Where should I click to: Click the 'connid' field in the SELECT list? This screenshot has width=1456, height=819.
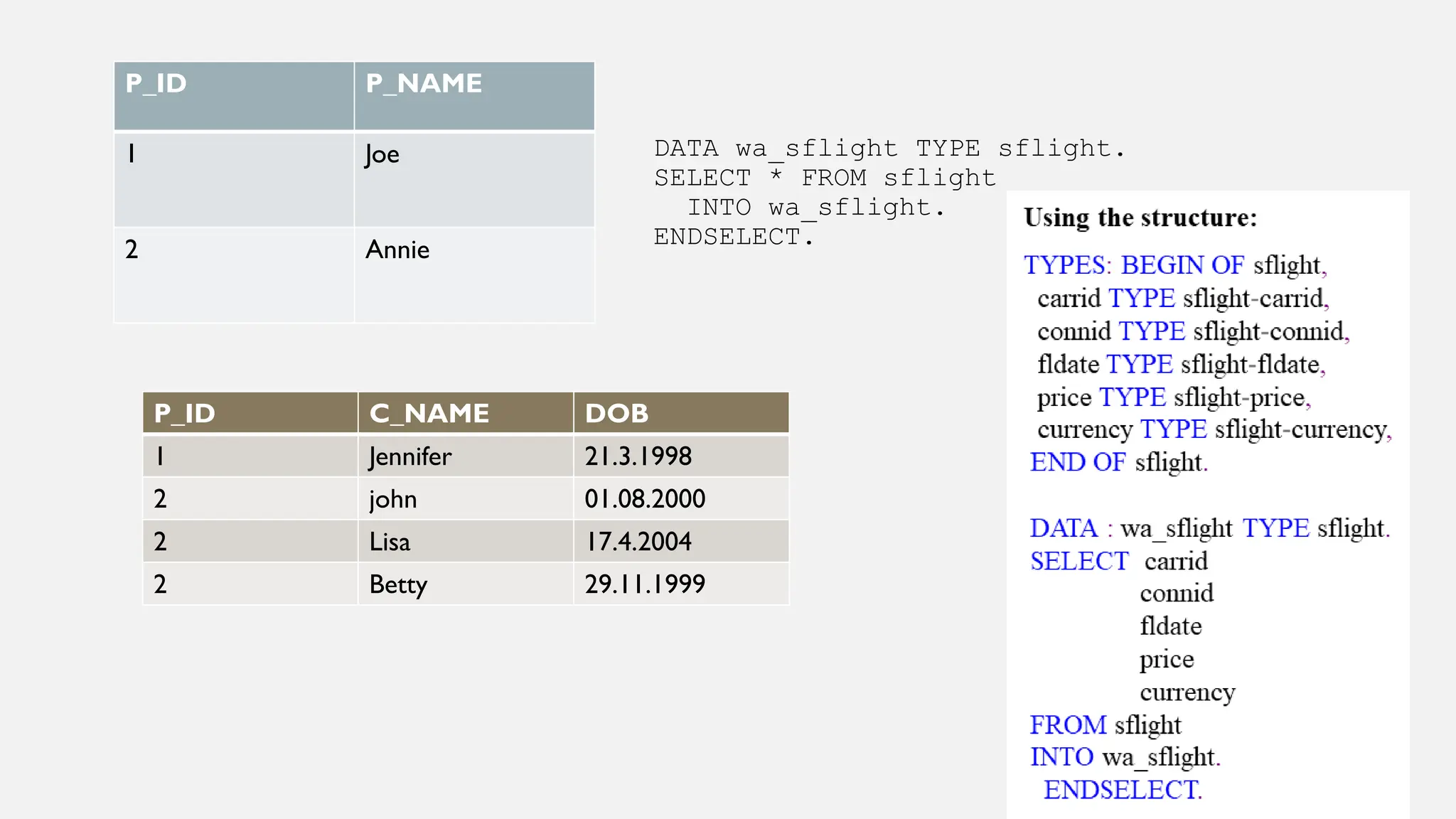tap(1177, 594)
